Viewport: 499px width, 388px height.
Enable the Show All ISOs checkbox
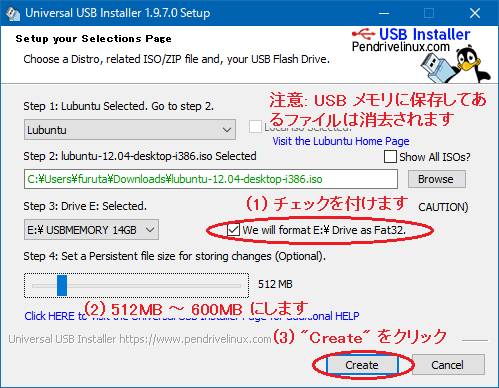coord(390,157)
